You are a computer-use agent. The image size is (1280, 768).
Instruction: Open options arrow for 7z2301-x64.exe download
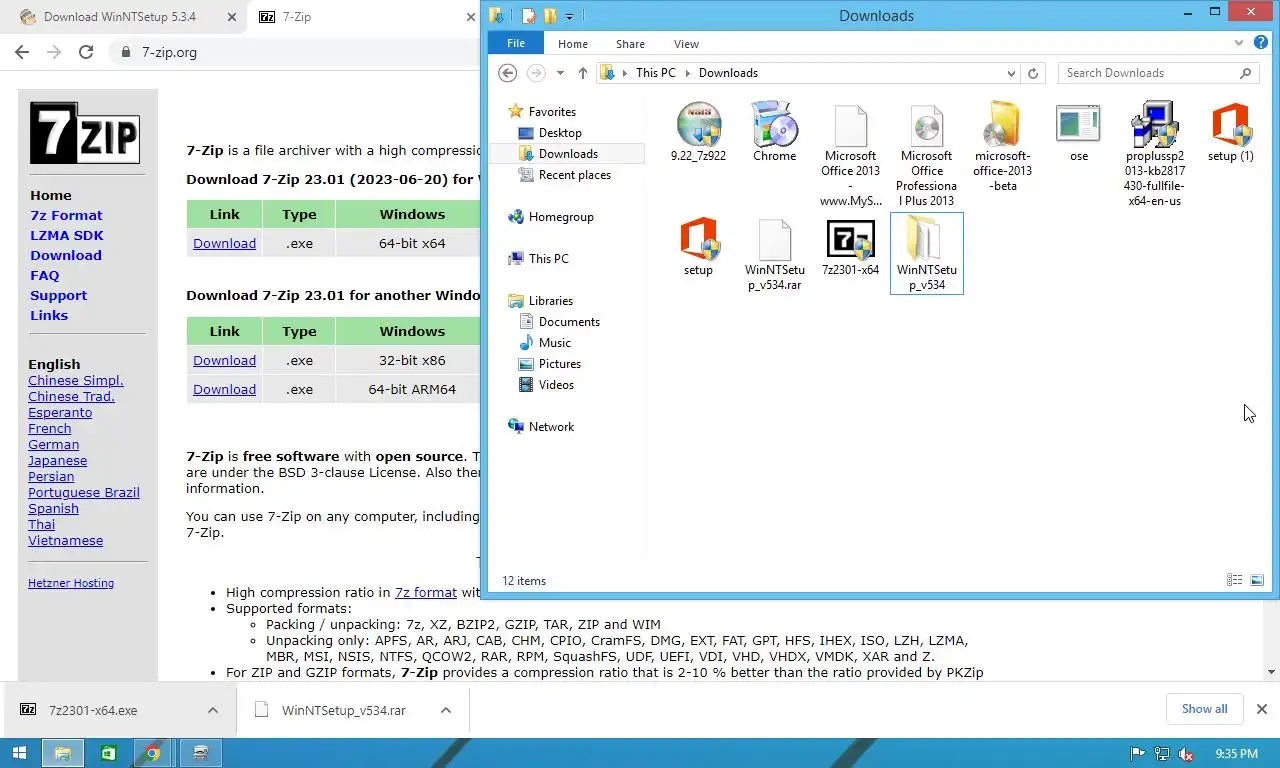pyautogui.click(x=212, y=710)
